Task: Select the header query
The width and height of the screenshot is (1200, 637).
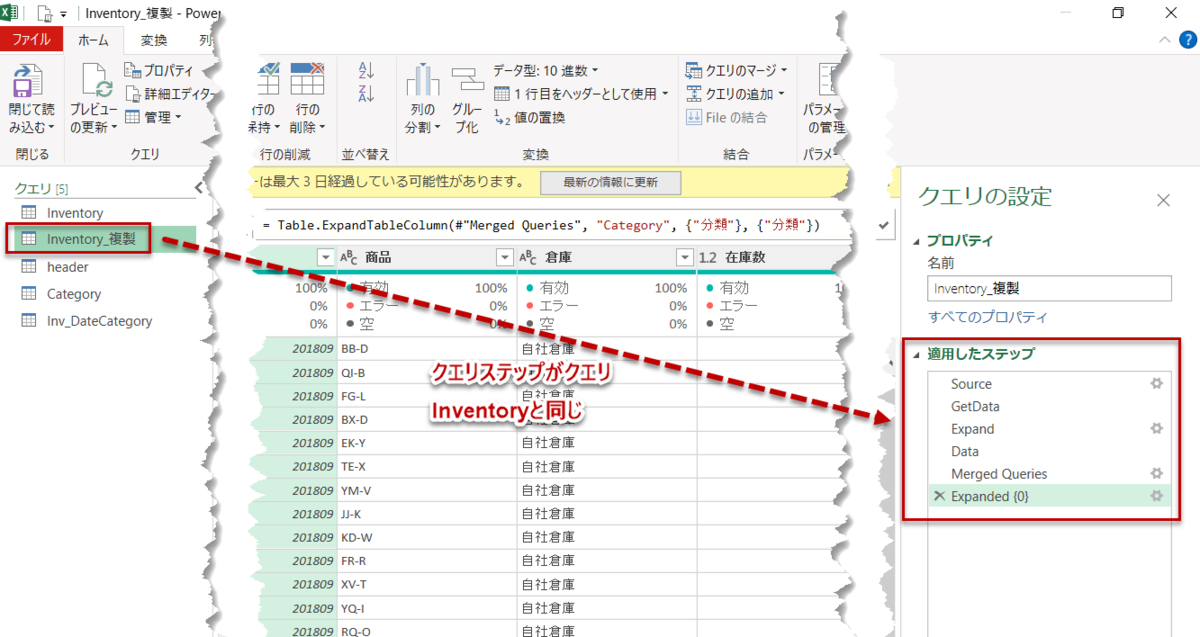Action: pos(68,267)
